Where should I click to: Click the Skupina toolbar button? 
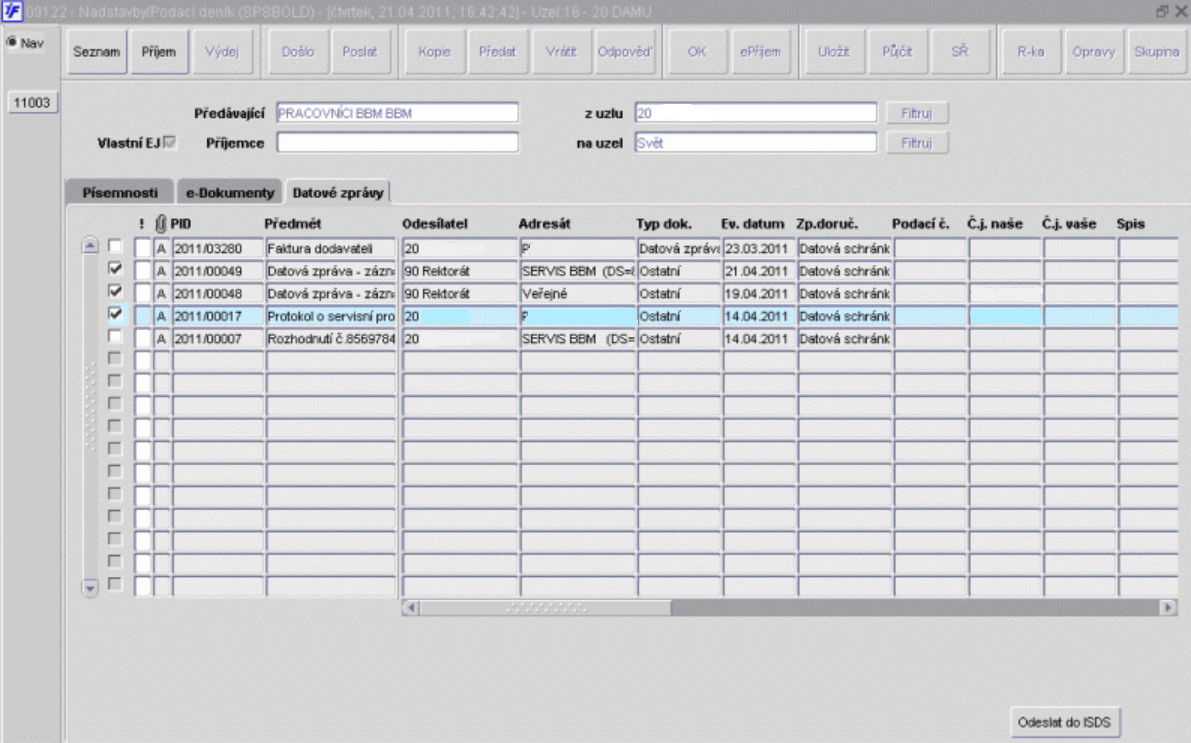click(1157, 52)
